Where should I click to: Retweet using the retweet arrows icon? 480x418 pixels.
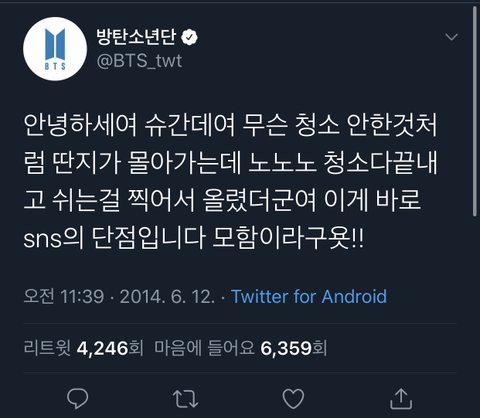click(x=185, y=399)
